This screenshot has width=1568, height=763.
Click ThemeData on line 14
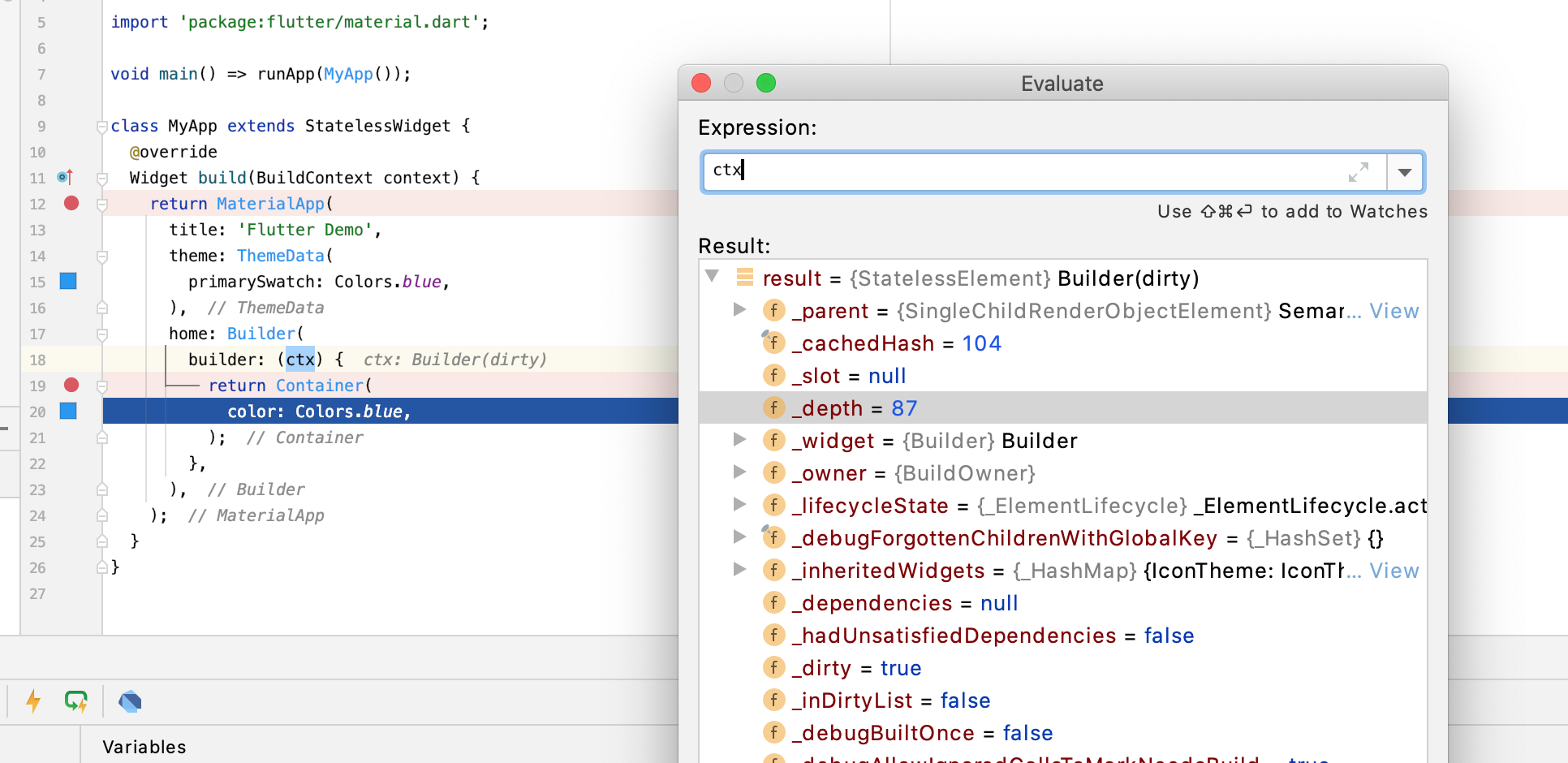[281, 256]
